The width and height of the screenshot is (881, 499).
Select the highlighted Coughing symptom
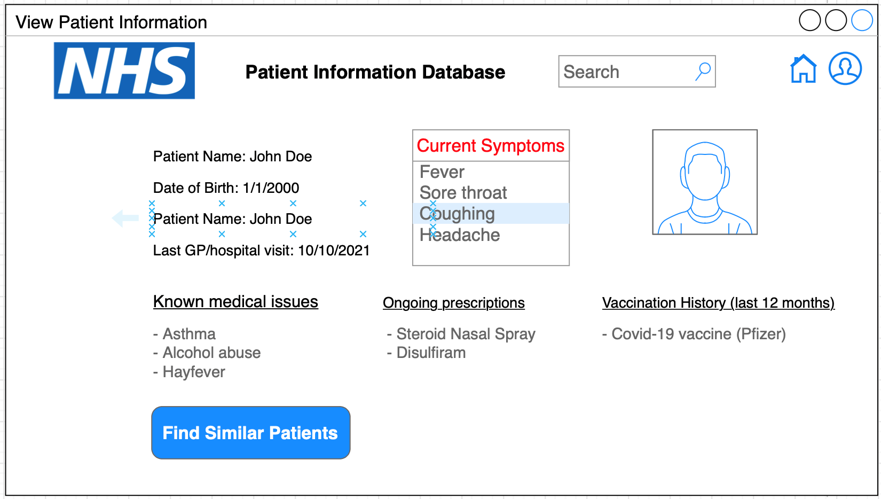click(x=458, y=214)
